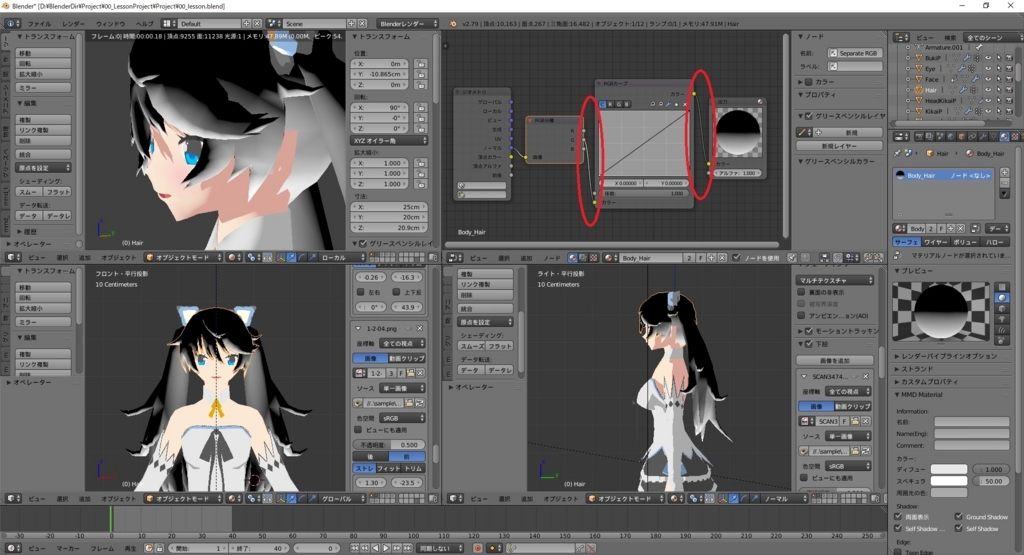Open the ファイル menu in top bar
This screenshot has width=1024, height=555.
(x=39, y=24)
